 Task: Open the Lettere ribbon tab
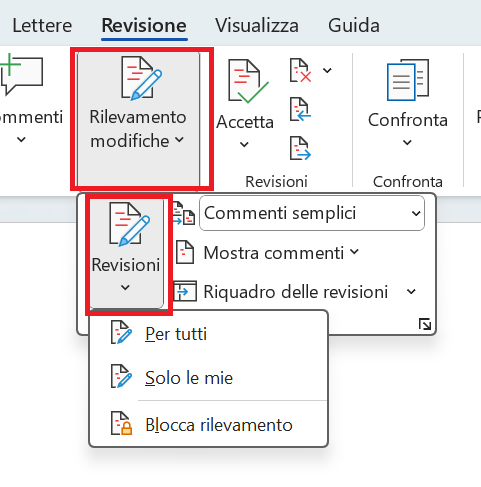tap(42, 25)
